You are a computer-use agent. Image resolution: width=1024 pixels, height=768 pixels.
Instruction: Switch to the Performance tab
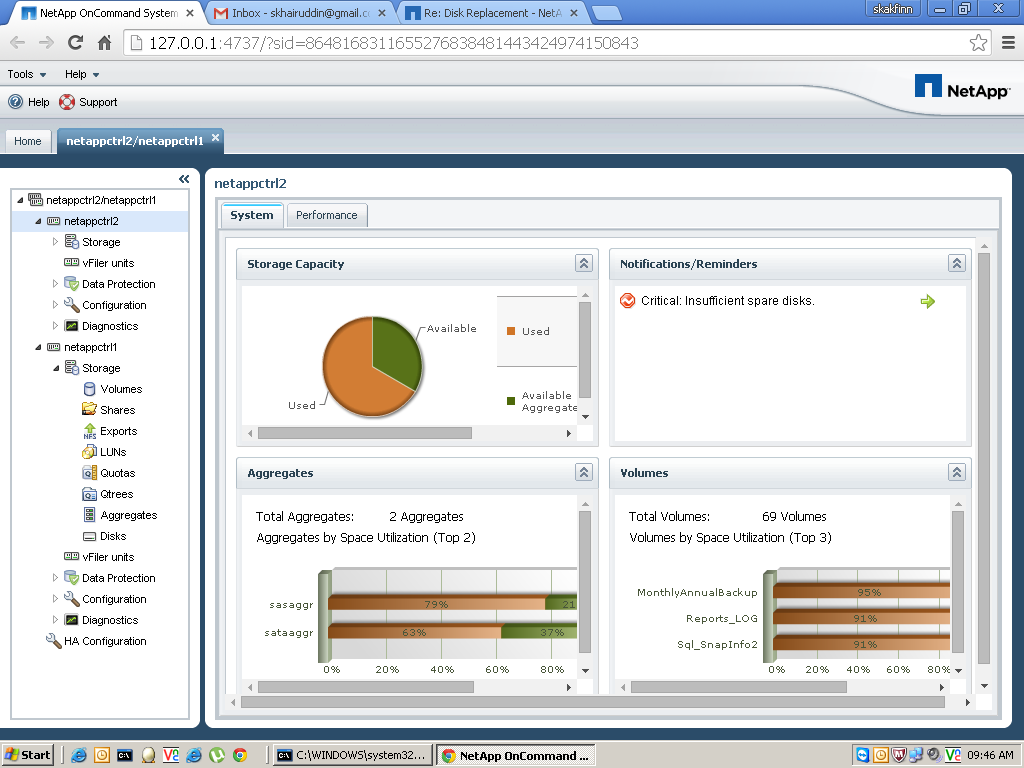tap(326, 215)
